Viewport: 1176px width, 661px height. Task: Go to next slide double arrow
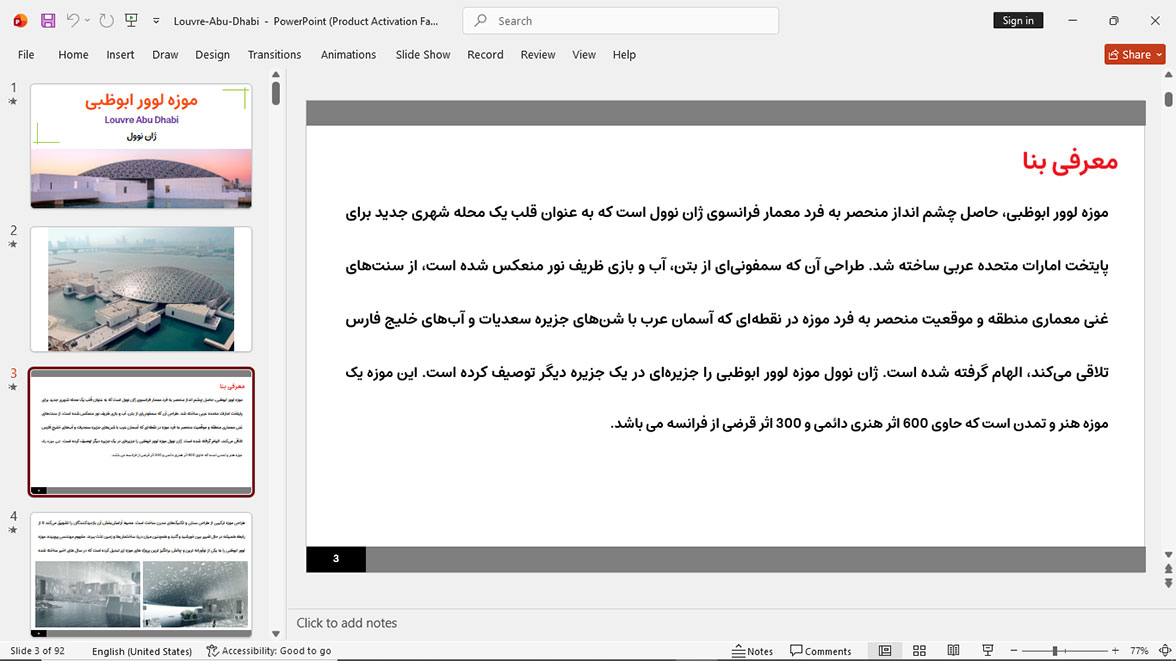tap(1168, 583)
